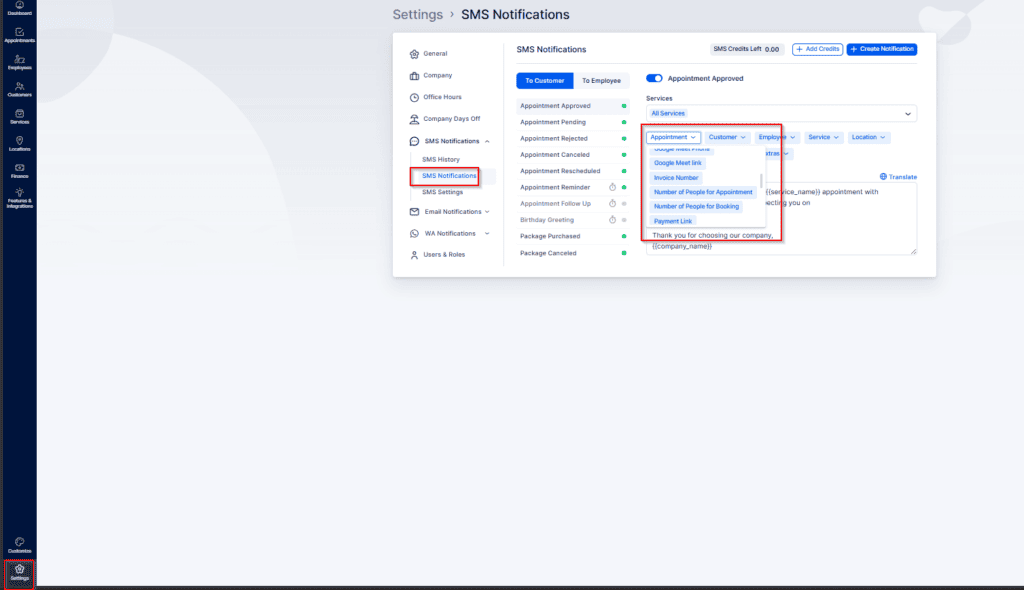Click the timer icon for Appointment Reminder
This screenshot has height=590, width=1024.
613,188
